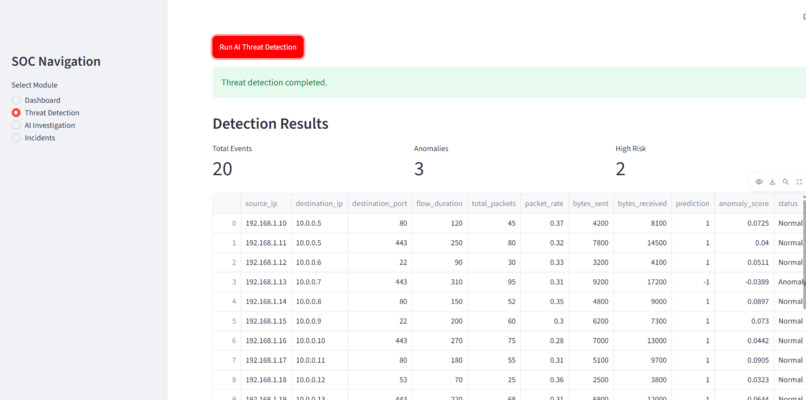Click bytes_sent column header
806x400 pixels.
coord(591,204)
